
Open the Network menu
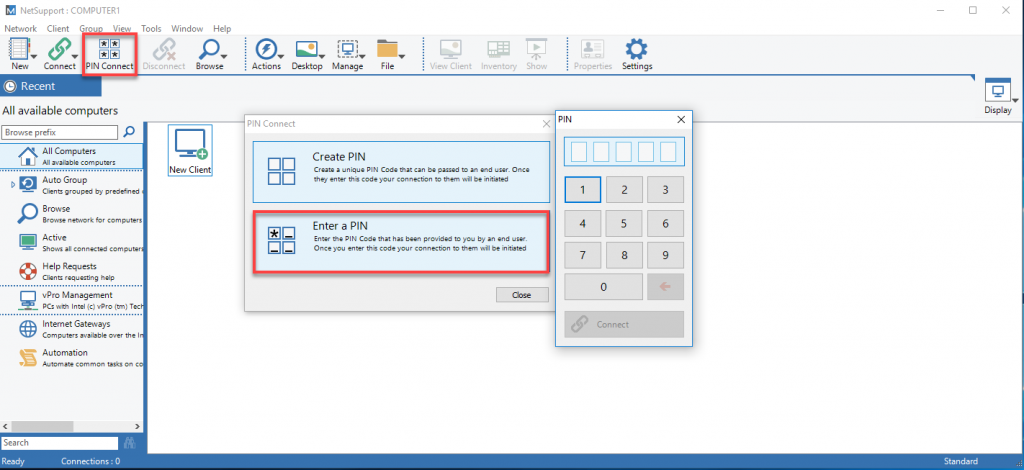click(x=21, y=29)
